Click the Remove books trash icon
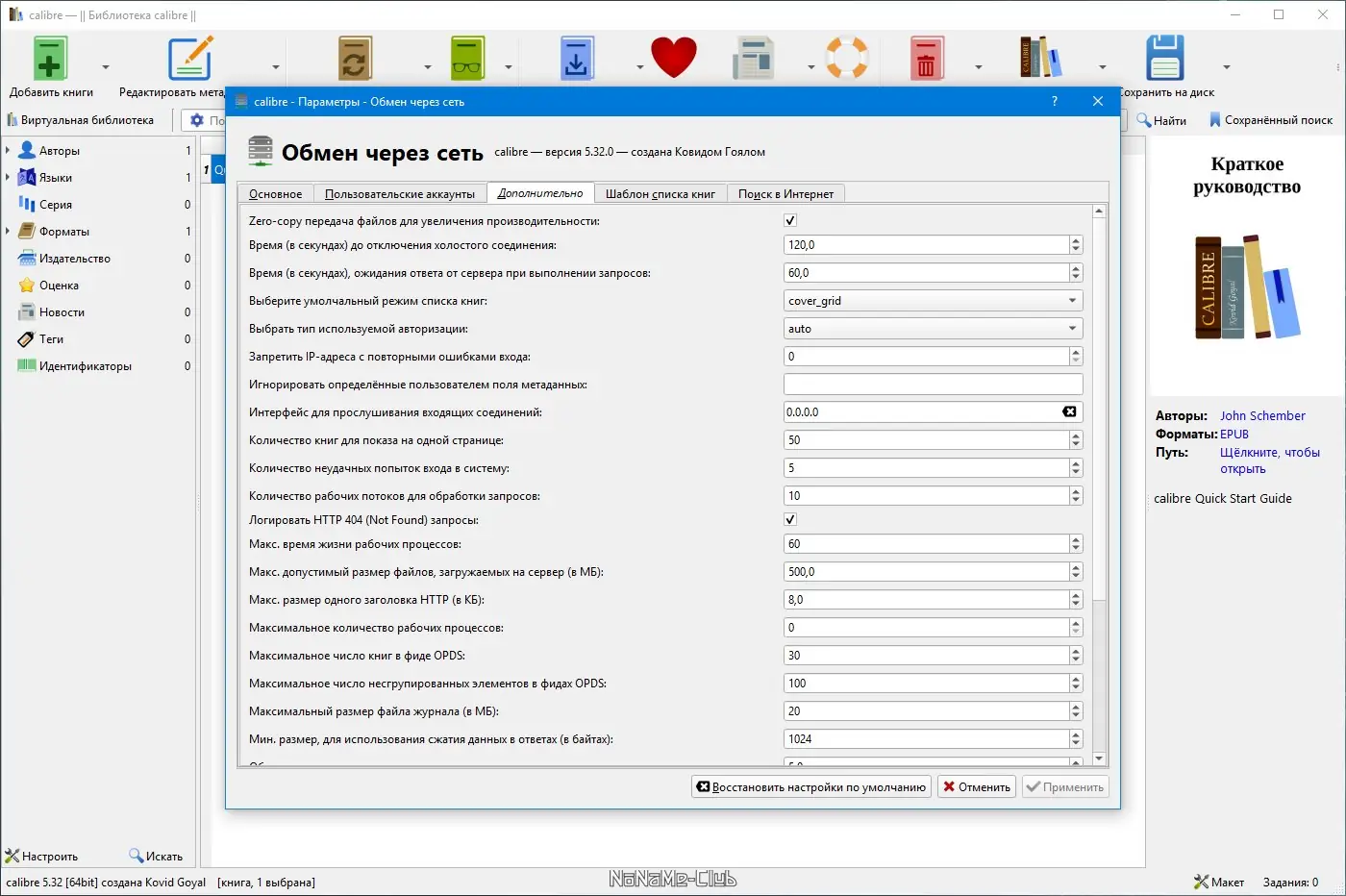Screen dimensions: 1346x896 click(x=926, y=59)
